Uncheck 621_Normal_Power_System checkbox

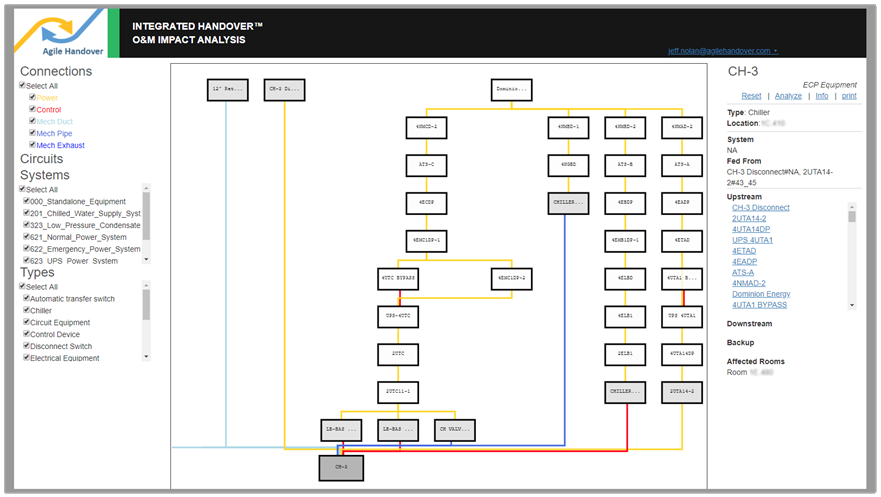[x=26, y=236]
